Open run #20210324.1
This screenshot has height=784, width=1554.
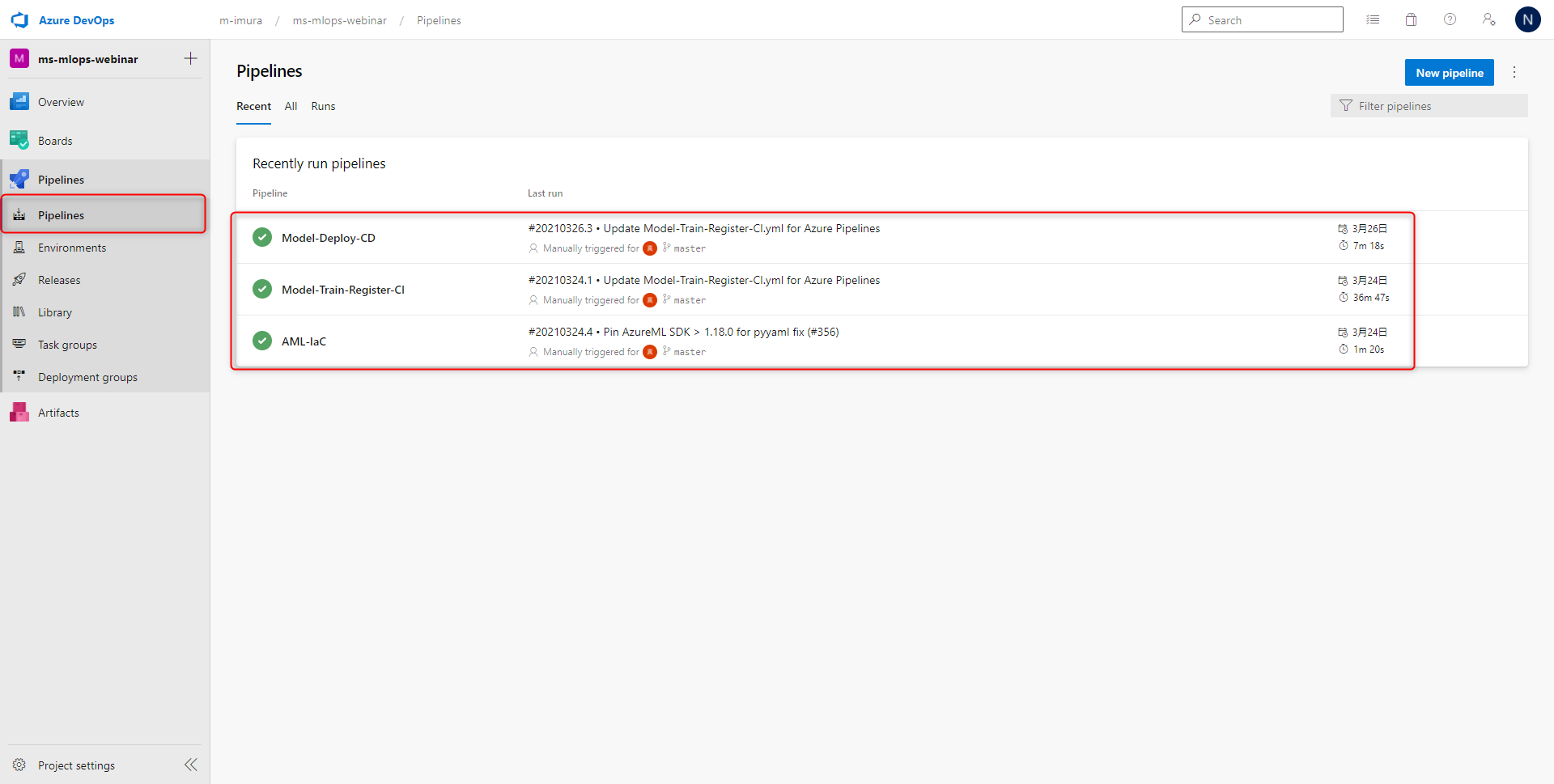point(704,281)
